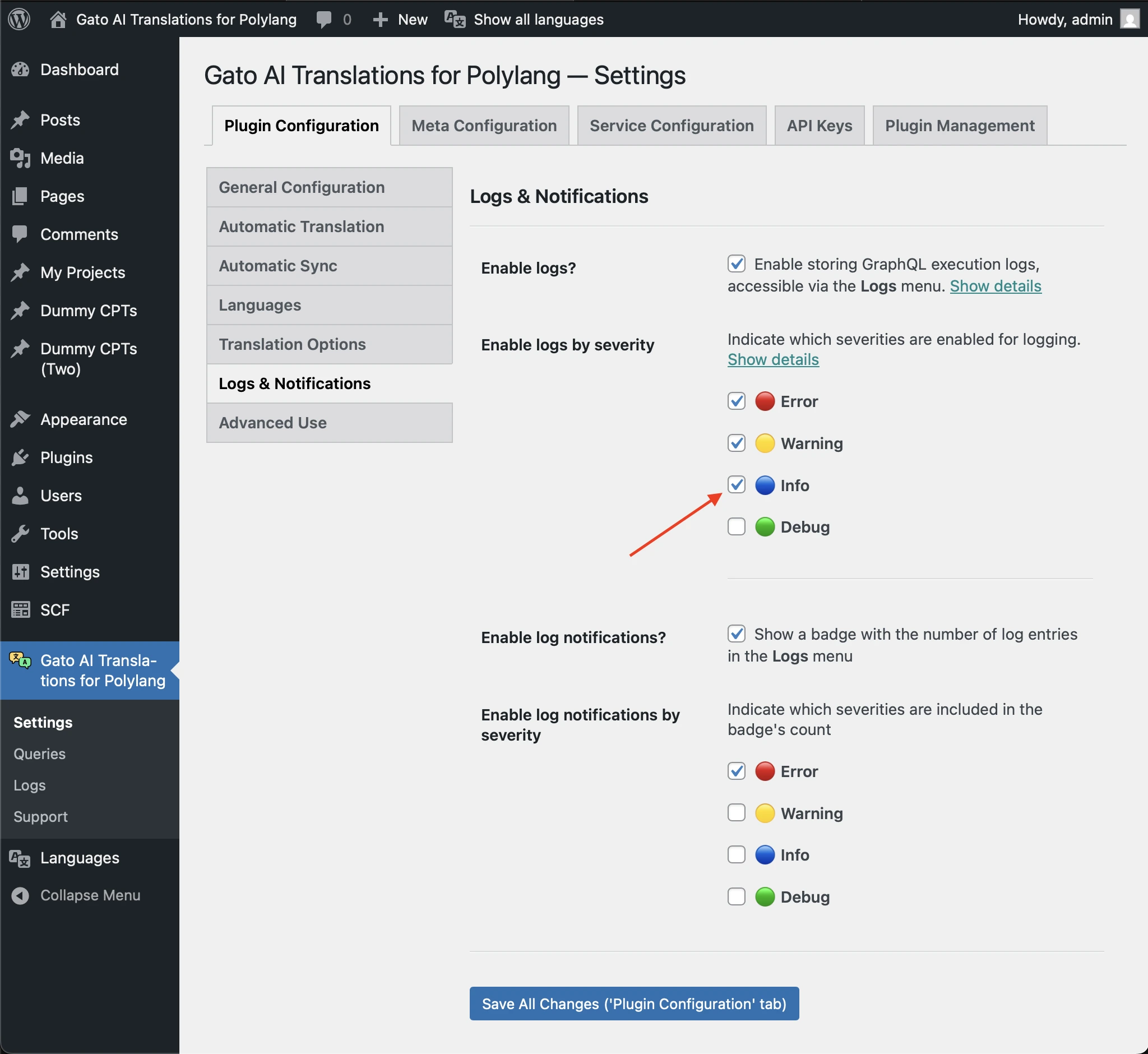Uncheck the Info severity under logs by severity
Image resolution: width=1148 pixels, height=1054 pixels.
(736, 485)
